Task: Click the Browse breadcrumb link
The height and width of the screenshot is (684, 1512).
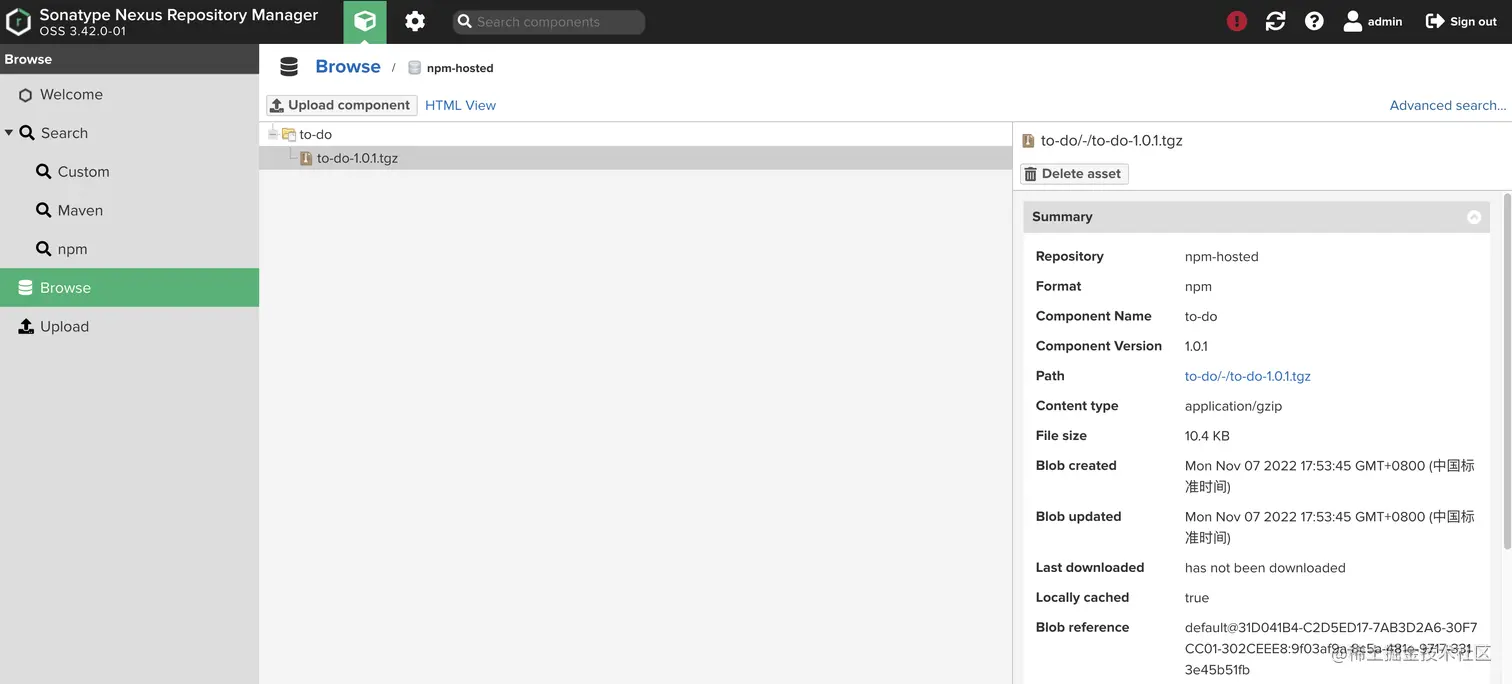Action: pyautogui.click(x=348, y=66)
